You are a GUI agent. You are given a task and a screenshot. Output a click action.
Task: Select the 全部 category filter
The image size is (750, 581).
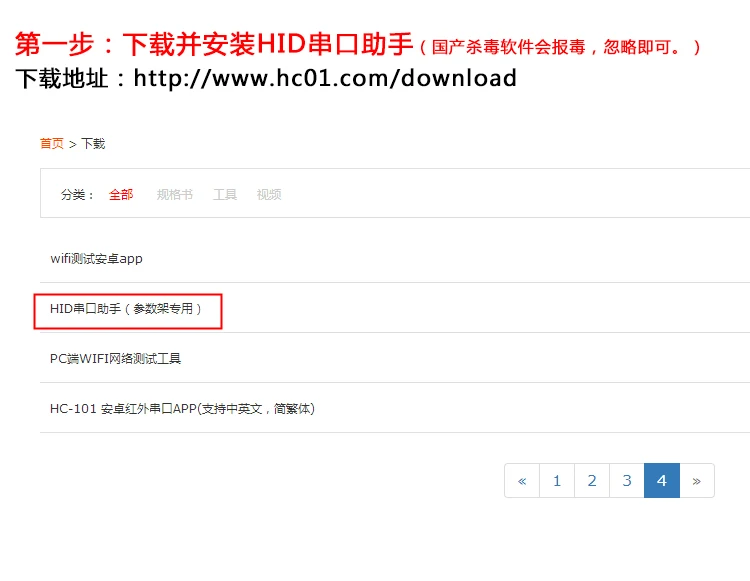click(121, 195)
